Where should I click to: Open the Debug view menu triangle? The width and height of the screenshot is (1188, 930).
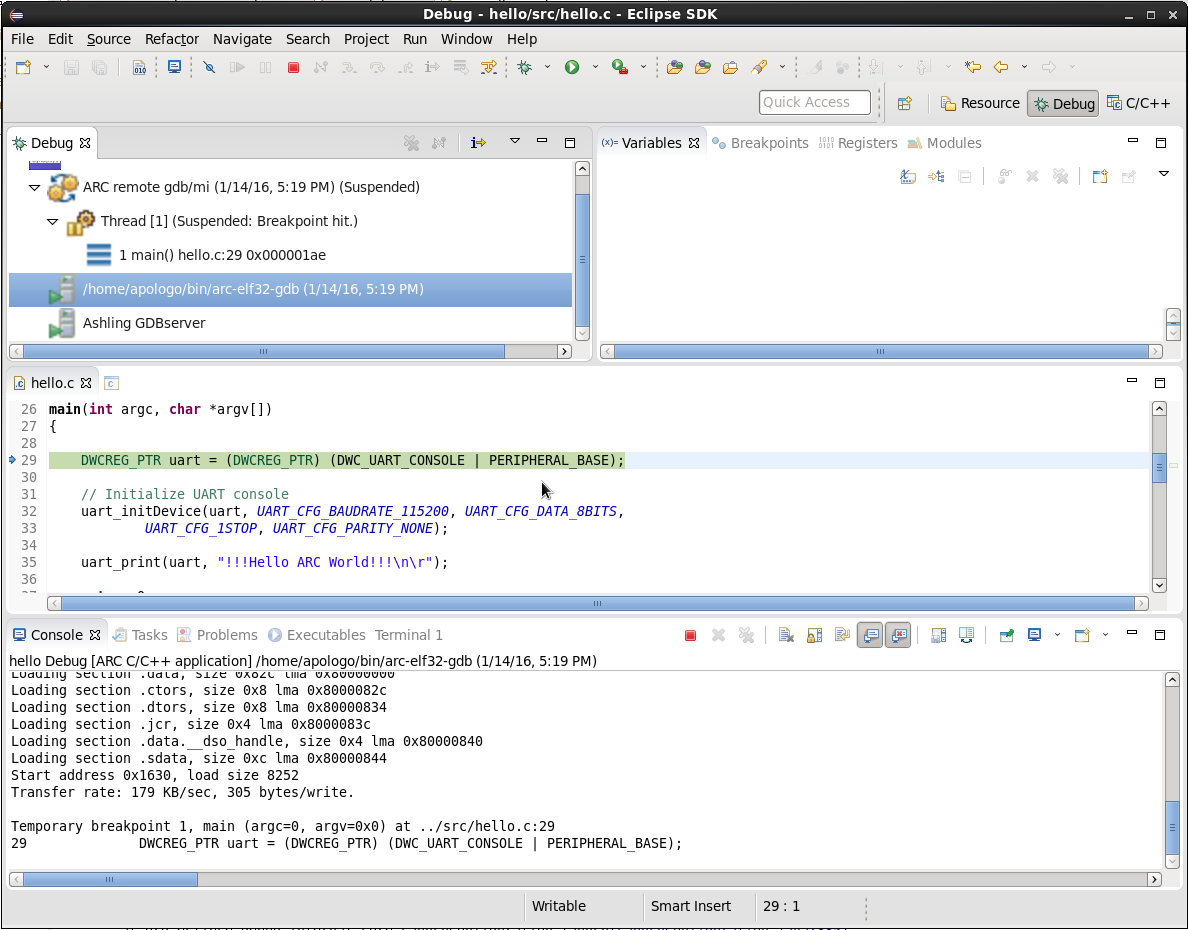pyautogui.click(x=514, y=141)
